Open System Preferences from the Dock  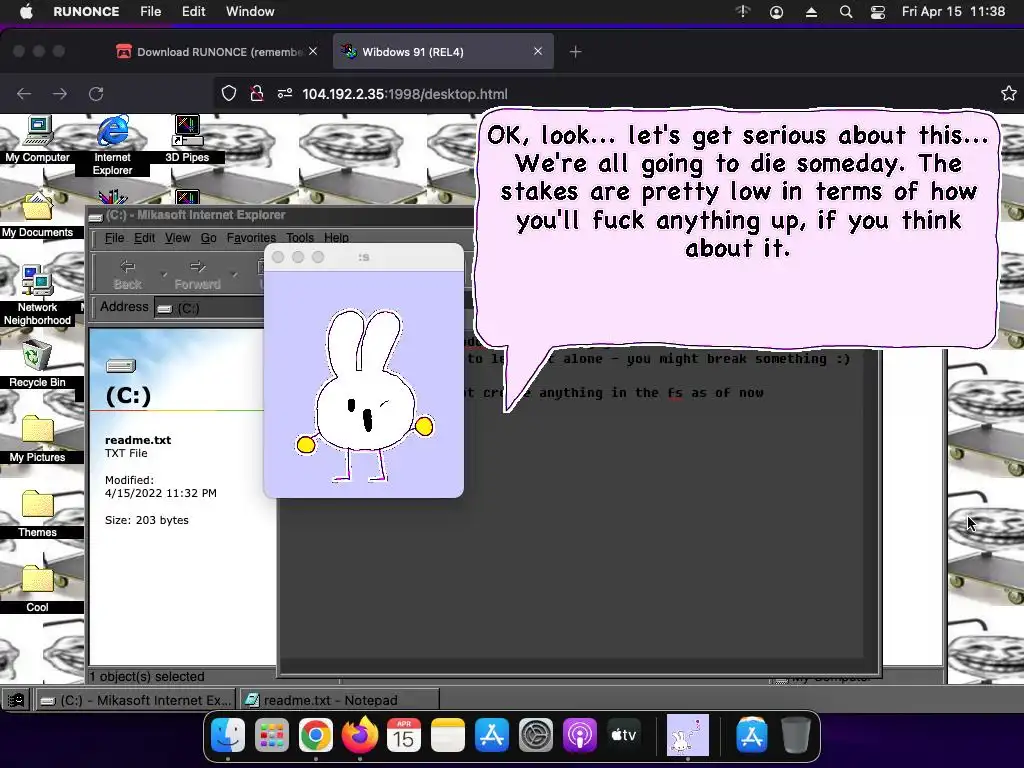coord(536,735)
